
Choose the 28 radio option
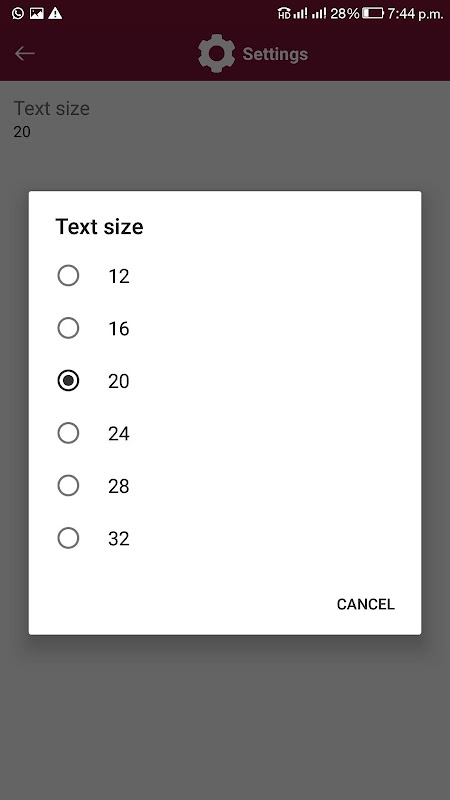pos(68,486)
